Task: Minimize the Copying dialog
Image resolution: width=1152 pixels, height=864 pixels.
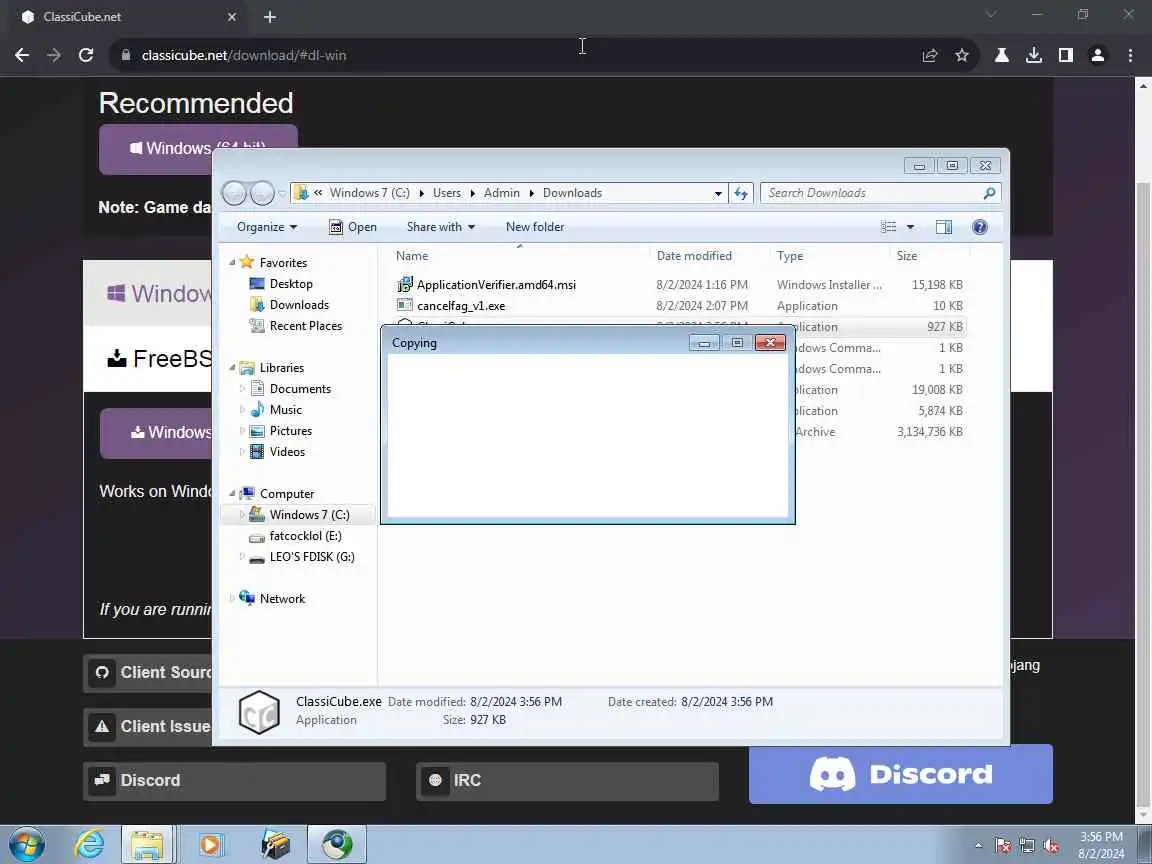Action: (704, 343)
